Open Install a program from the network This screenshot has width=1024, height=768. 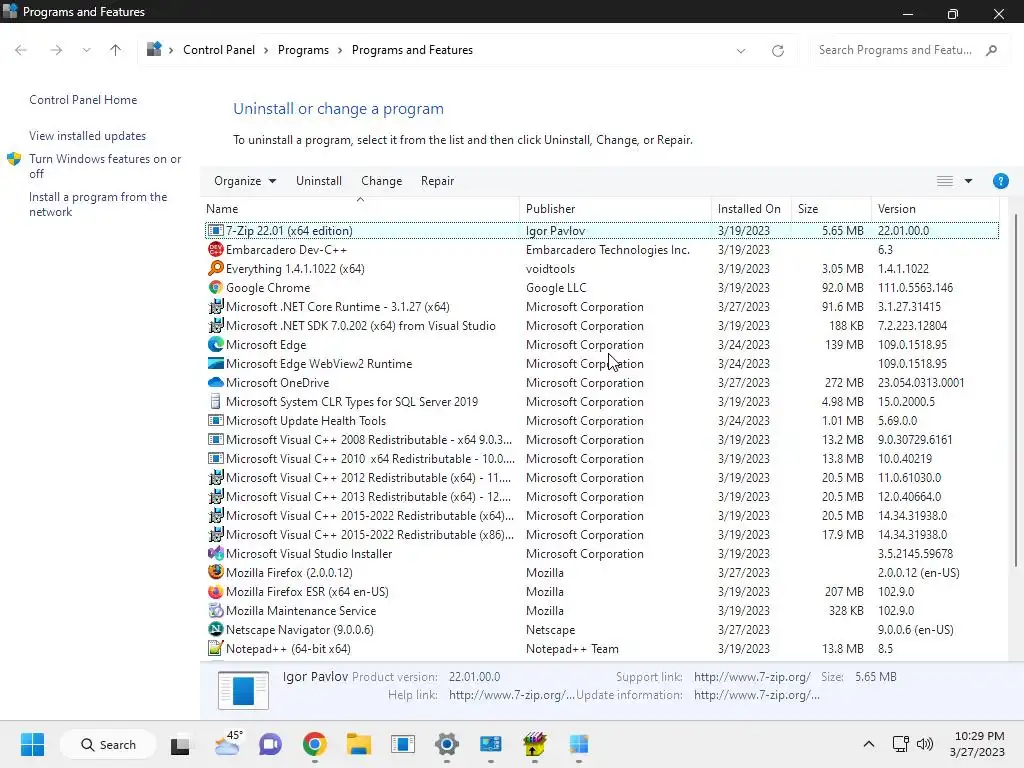click(x=98, y=204)
